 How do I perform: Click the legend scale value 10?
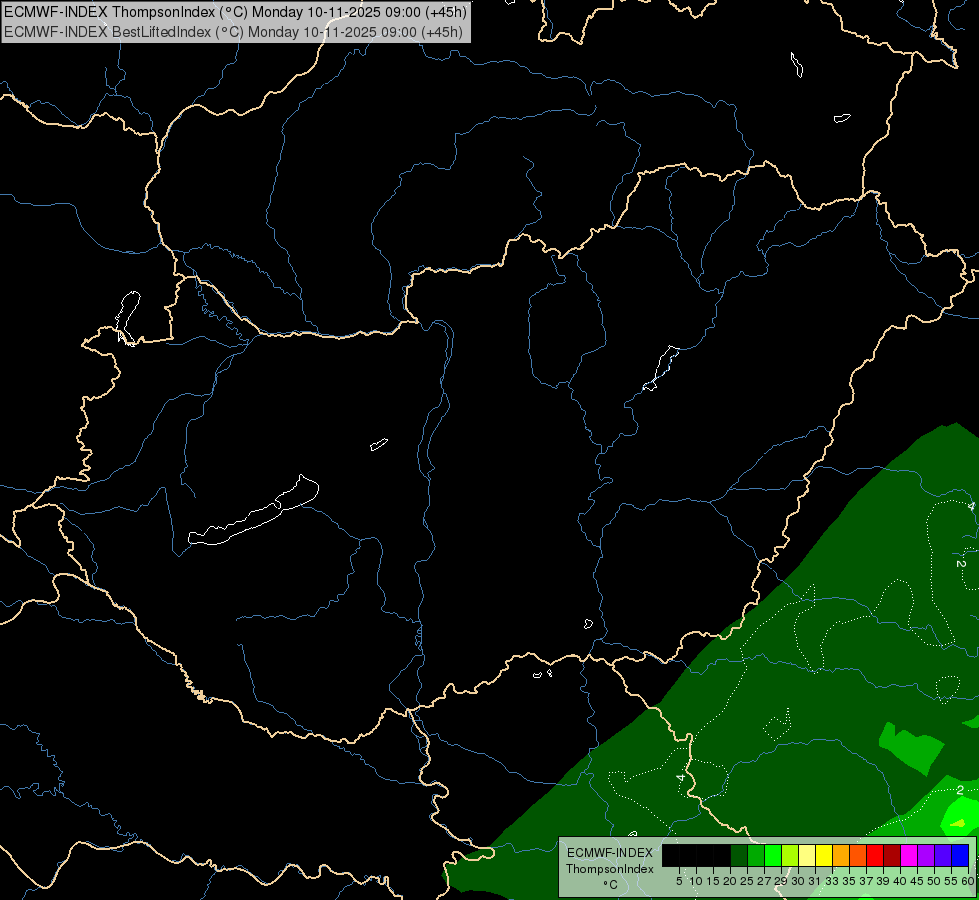(696, 881)
